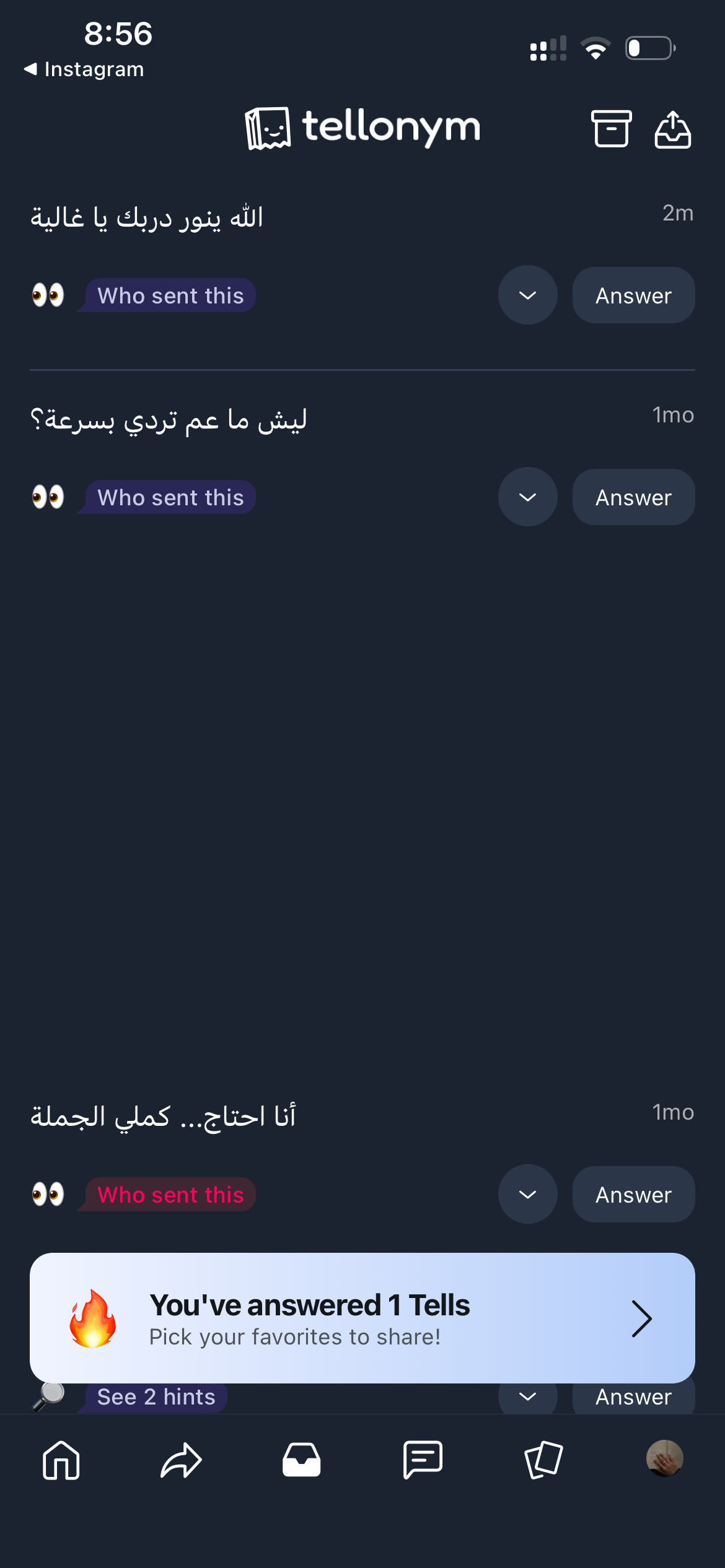Open profile via avatar thumbnail
This screenshot has width=725, height=1568.
click(x=664, y=1458)
